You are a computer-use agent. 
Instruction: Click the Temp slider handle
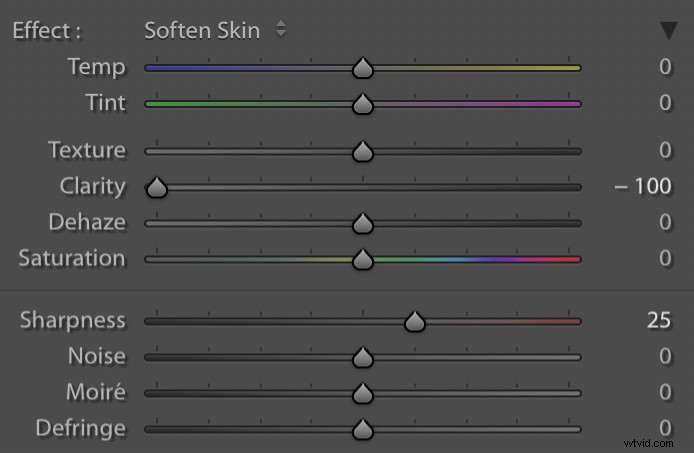pyautogui.click(x=363, y=68)
